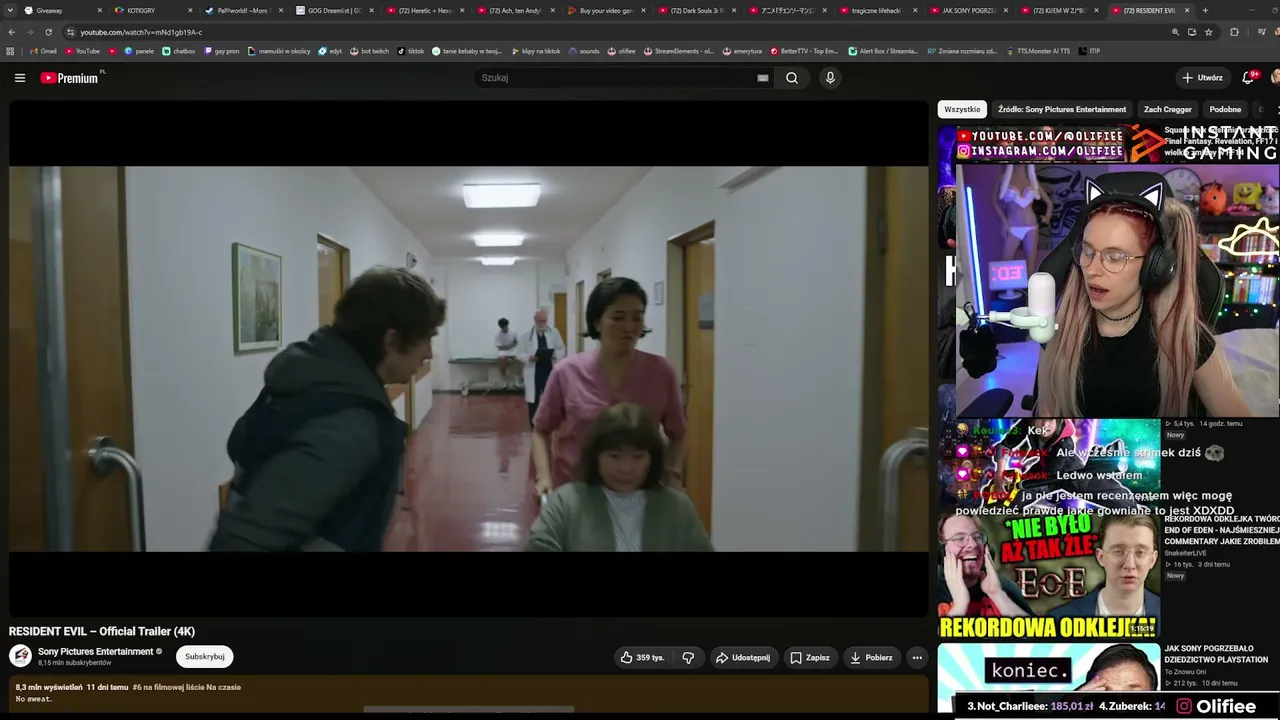
Task: Go back with browser back arrow
Action: (12, 32)
